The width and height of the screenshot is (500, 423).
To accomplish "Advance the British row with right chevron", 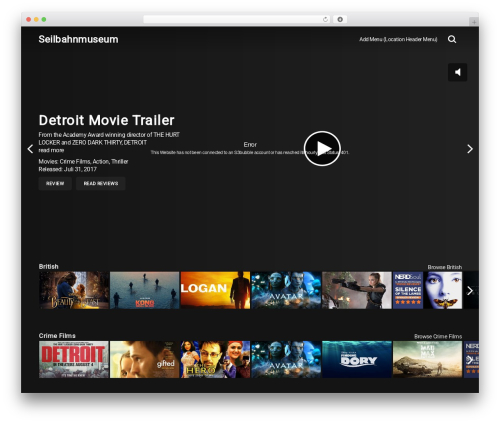I will tap(470, 291).
